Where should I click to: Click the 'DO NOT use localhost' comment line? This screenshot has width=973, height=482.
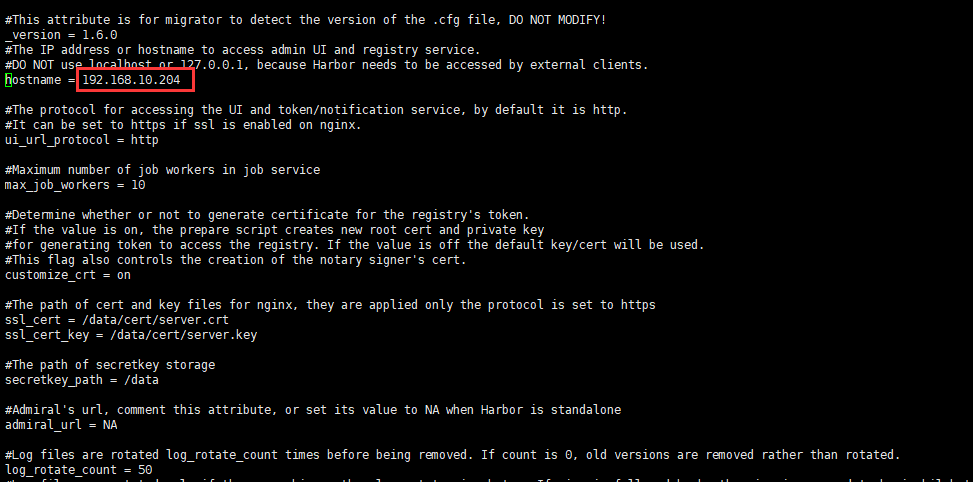tap(326, 65)
